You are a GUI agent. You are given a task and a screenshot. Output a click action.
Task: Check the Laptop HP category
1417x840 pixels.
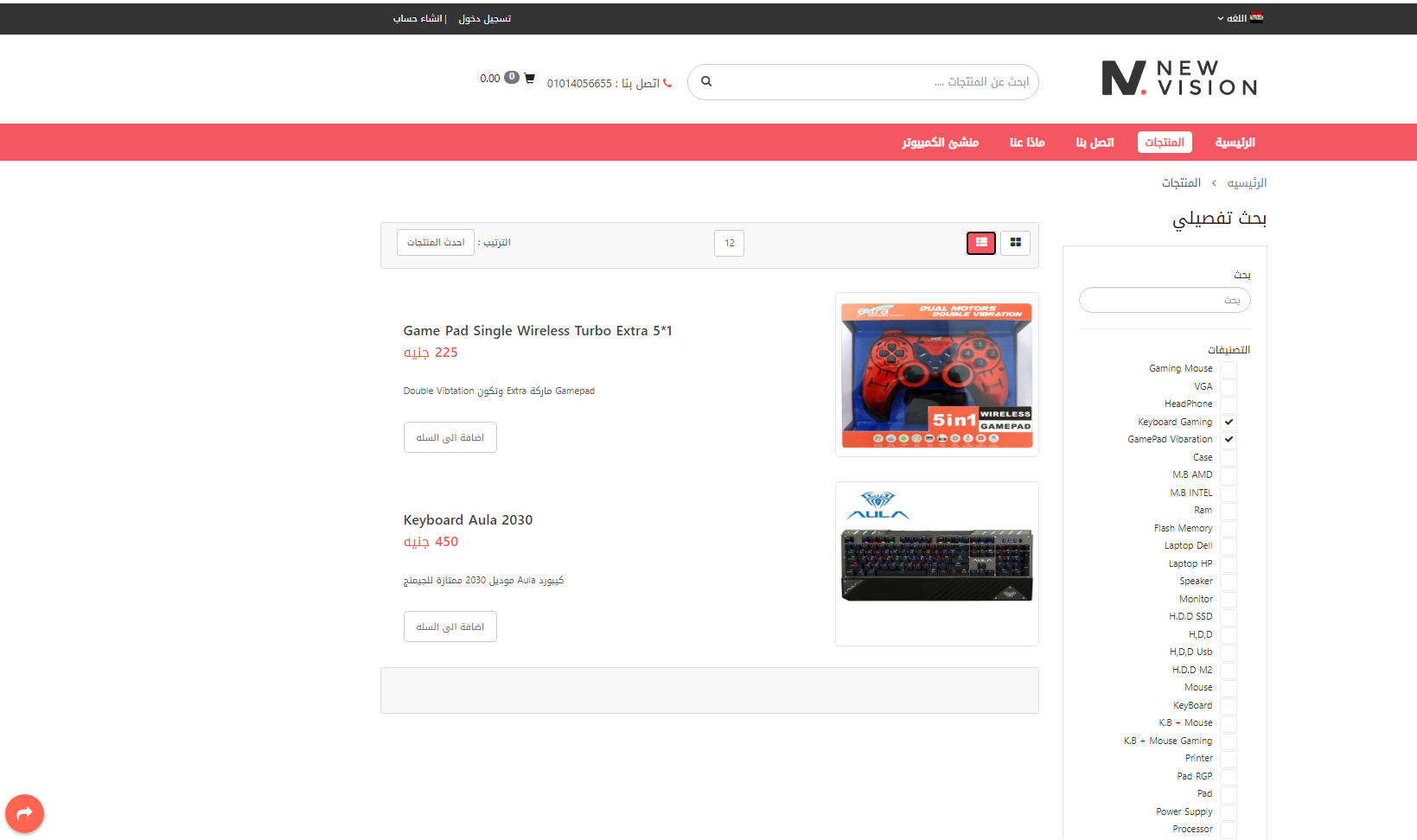1229,564
